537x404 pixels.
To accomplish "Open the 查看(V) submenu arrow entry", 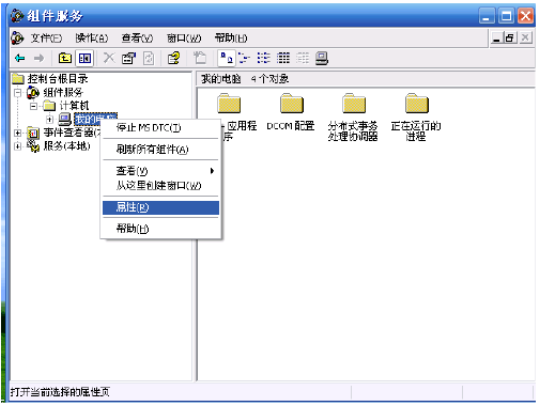I will pyautogui.click(x=161, y=171).
